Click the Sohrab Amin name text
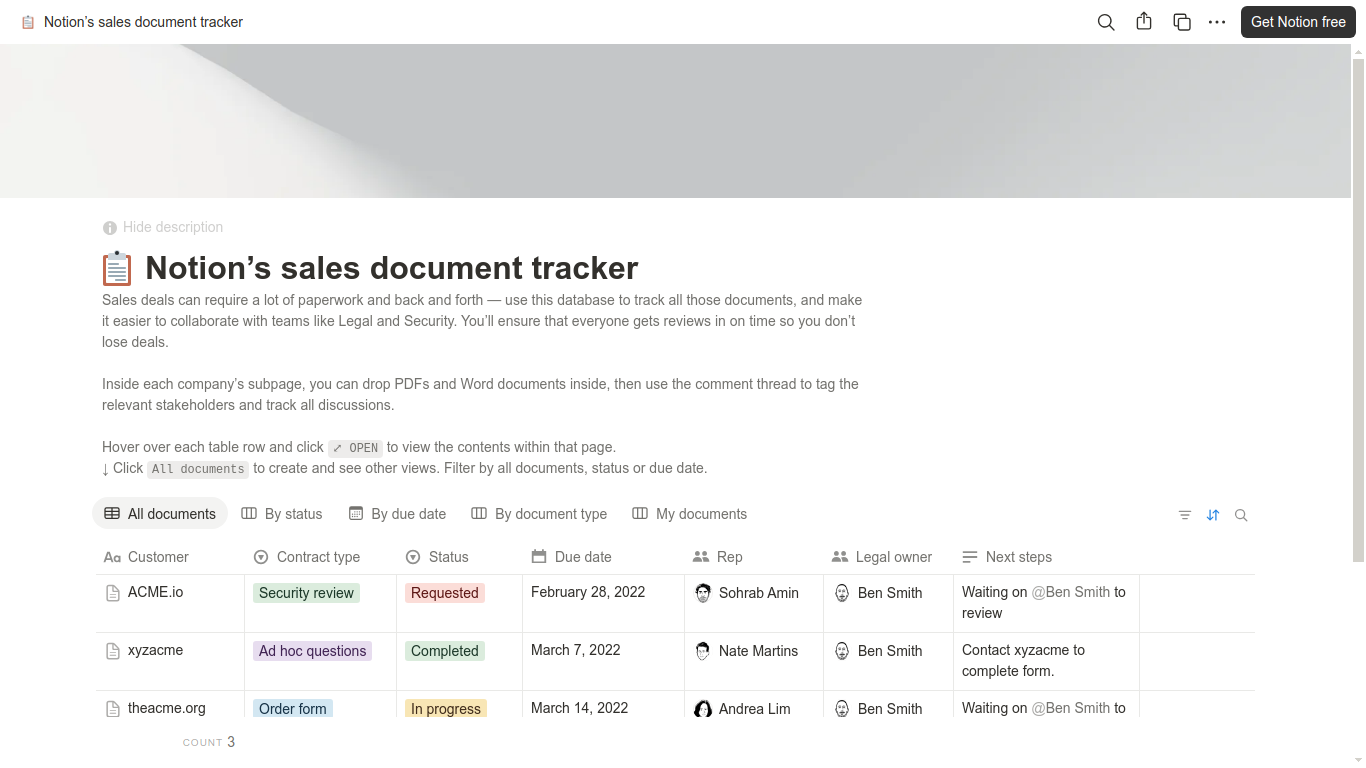1366x768 pixels. [759, 593]
